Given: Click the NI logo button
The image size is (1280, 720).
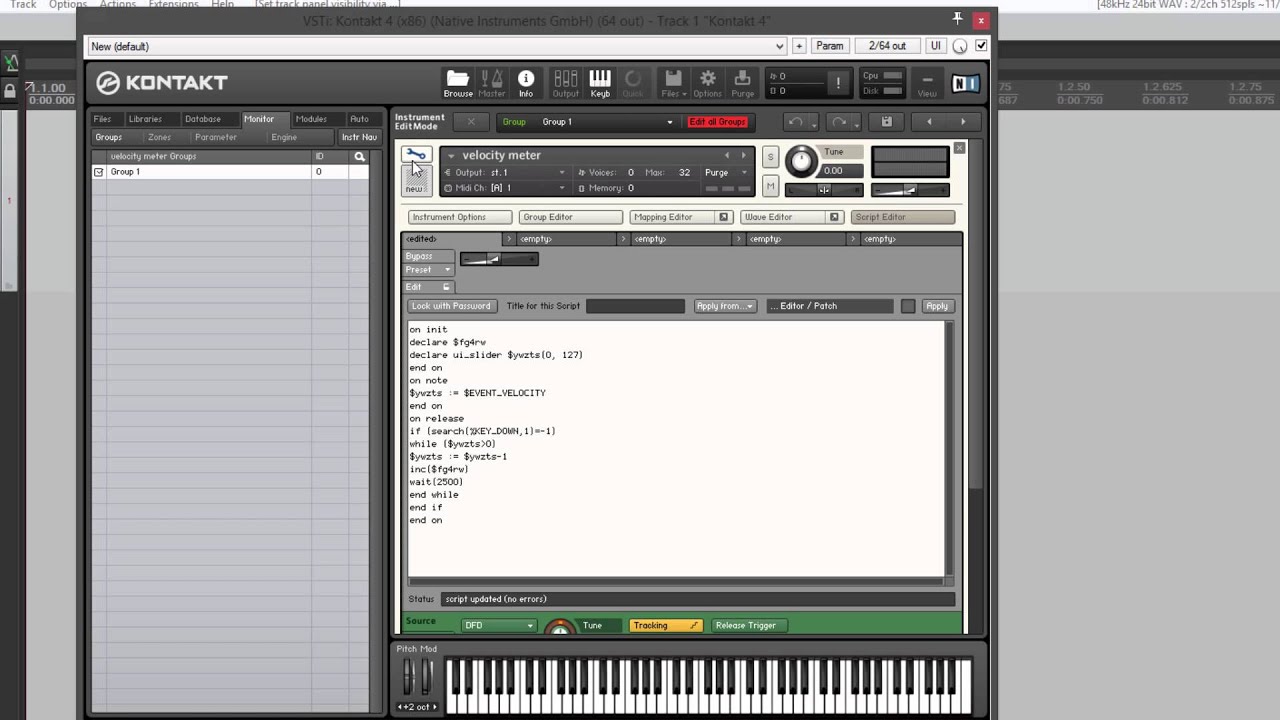Looking at the screenshot, I should click(x=965, y=84).
